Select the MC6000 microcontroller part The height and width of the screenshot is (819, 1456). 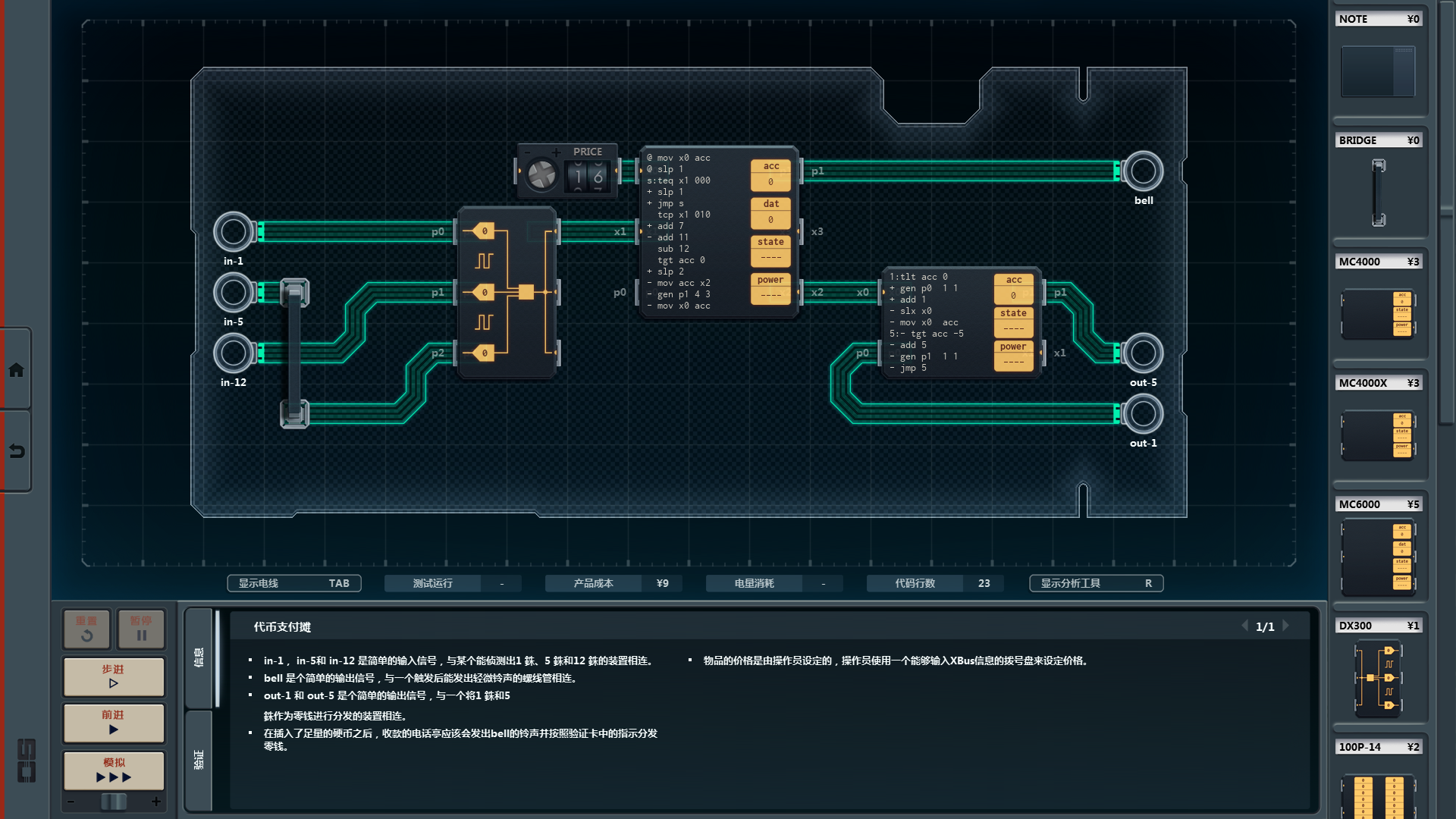click(1378, 556)
